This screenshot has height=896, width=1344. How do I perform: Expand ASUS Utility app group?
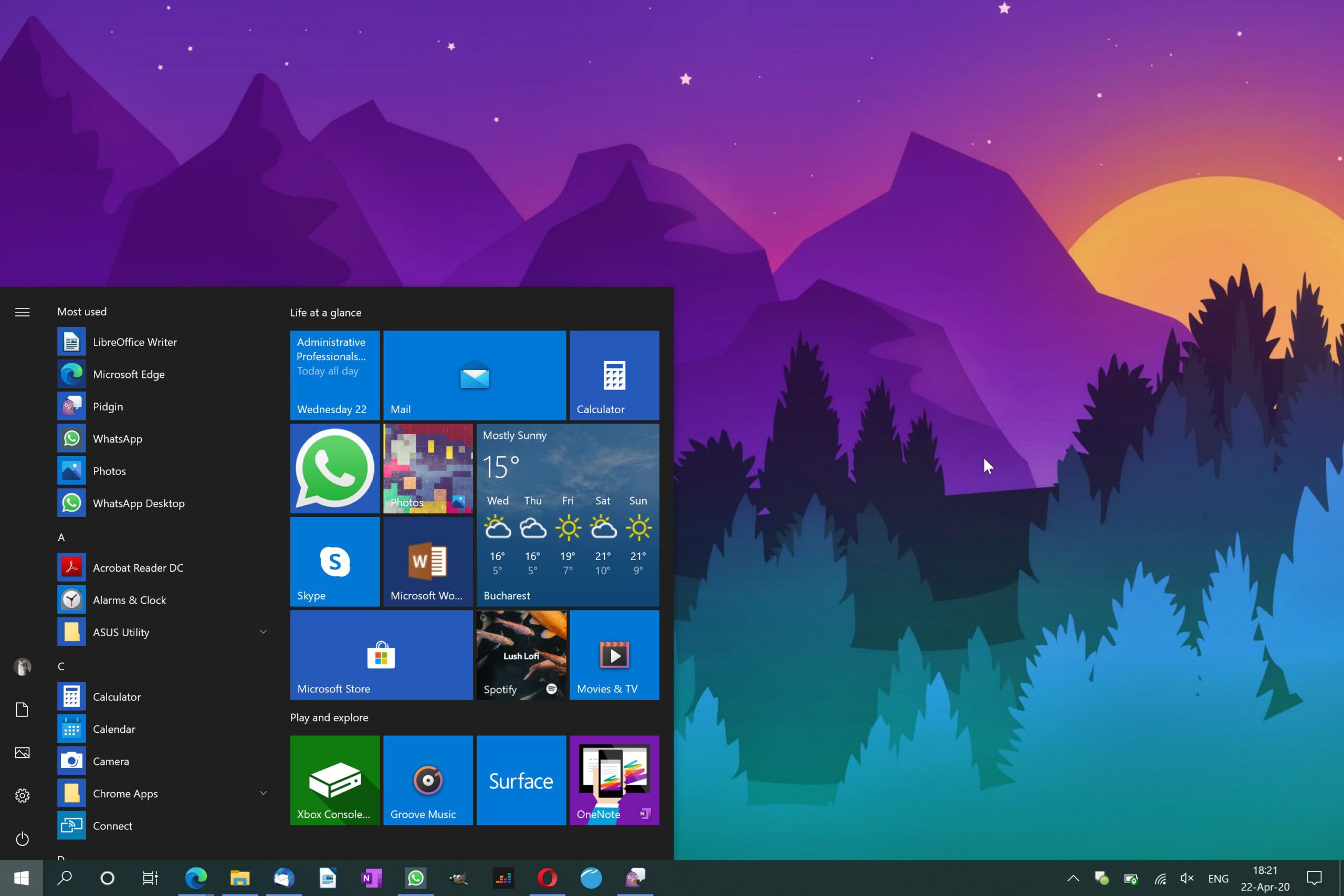[x=262, y=631]
